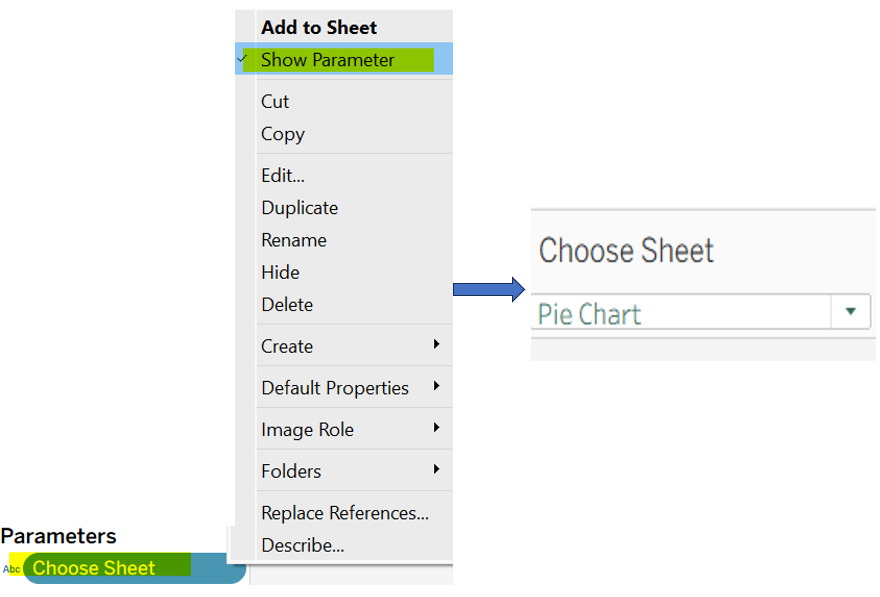
Task: Click the Abc data type icon
Action: [x=12, y=569]
